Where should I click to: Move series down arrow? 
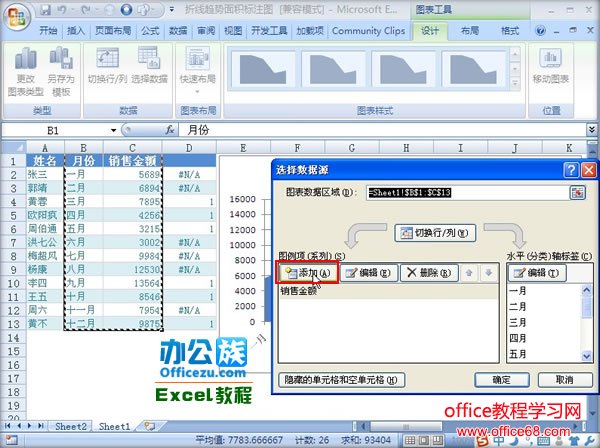(x=489, y=273)
